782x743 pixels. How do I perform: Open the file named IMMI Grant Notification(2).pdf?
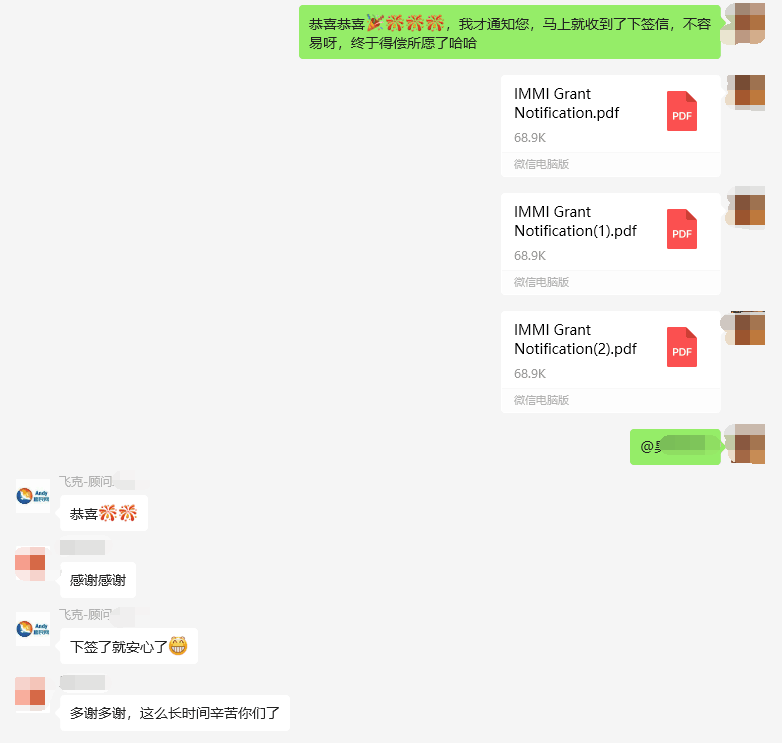[610, 362]
